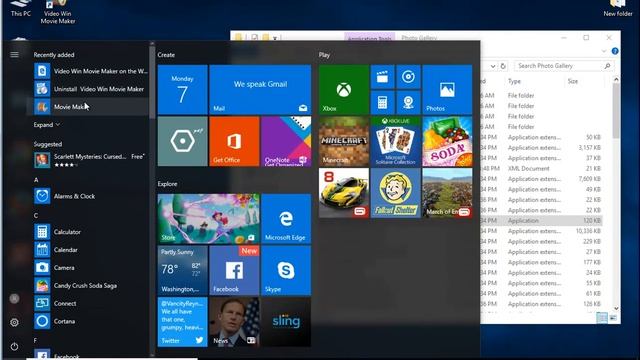The image size is (640, 360).
Task: Open Explorer help icon
Action: [x=615, y=51]
